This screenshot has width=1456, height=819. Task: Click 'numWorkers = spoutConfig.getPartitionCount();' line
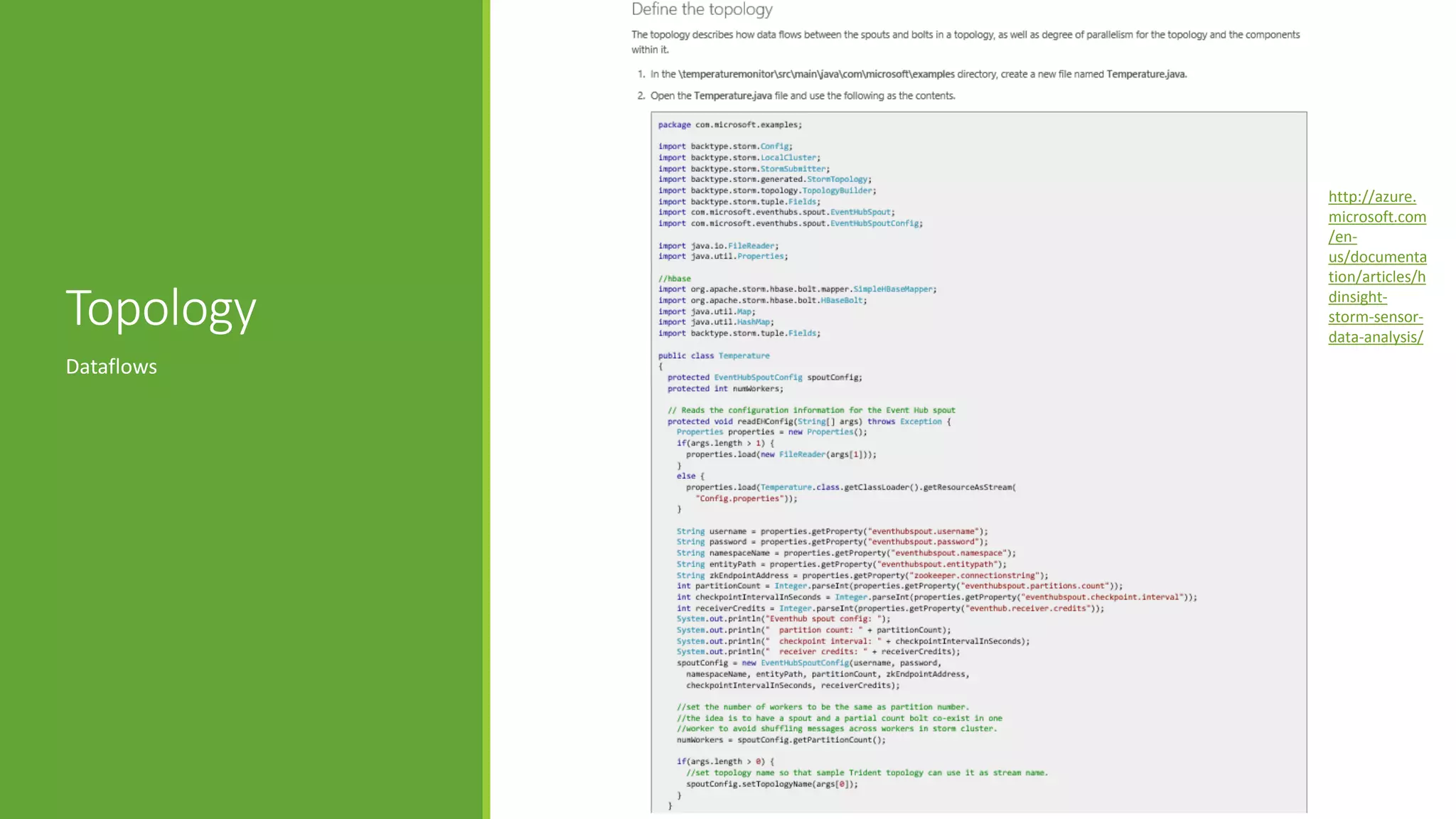[x=781, y=739]
